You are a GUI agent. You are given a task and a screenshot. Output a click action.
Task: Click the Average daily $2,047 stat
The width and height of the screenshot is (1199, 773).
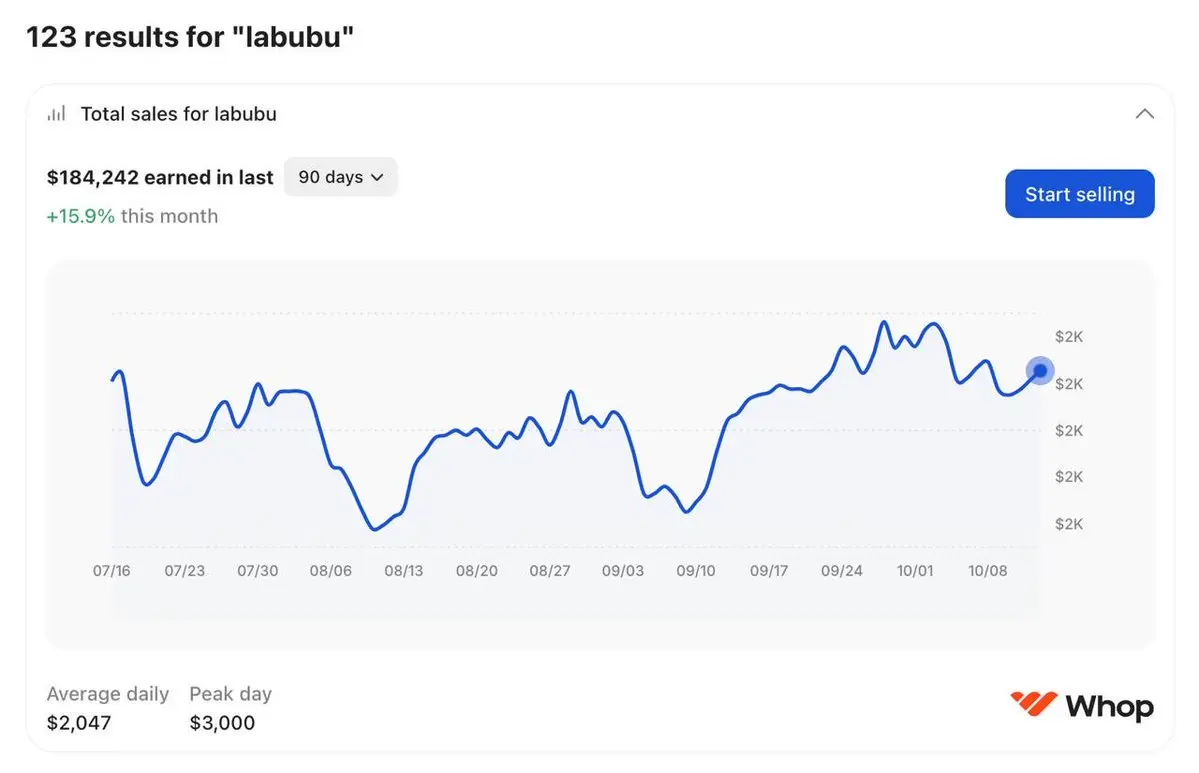(x=107, y=708)
